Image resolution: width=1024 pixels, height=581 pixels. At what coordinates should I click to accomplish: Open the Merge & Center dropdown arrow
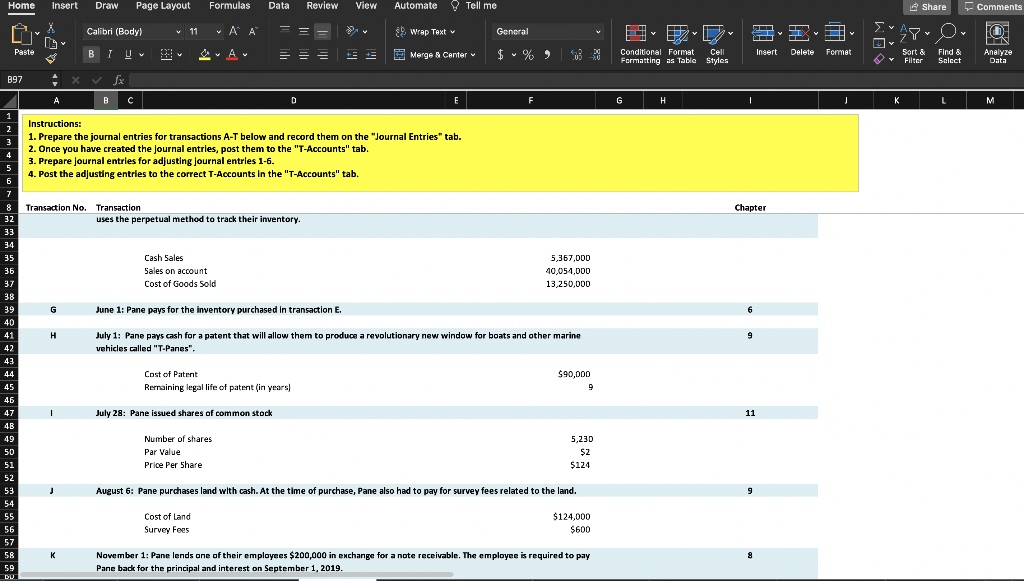tap(472, 55)
